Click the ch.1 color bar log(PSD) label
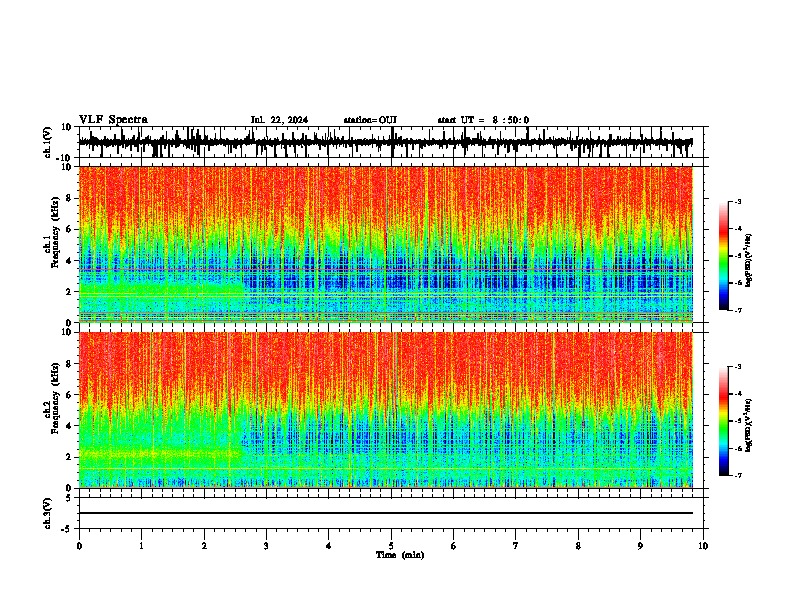Screen dimensions: 792x612 pyautogui.click(x=749, y=261)
